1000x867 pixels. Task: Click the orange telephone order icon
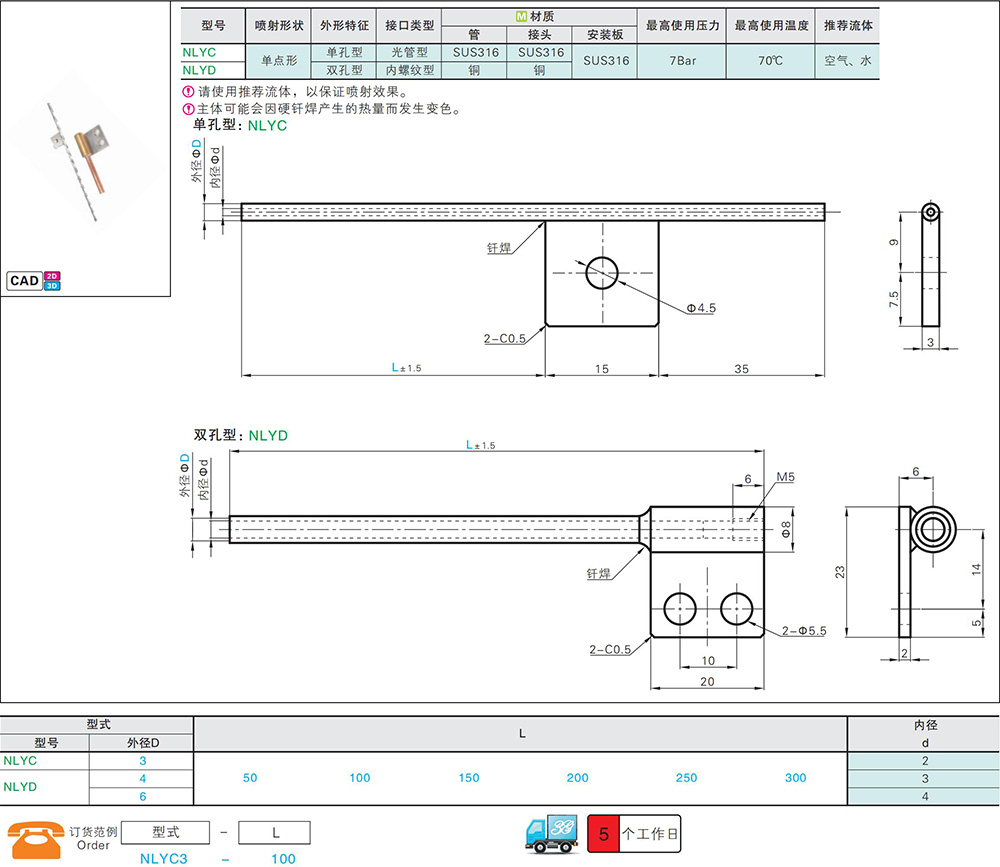pos(36,840)
